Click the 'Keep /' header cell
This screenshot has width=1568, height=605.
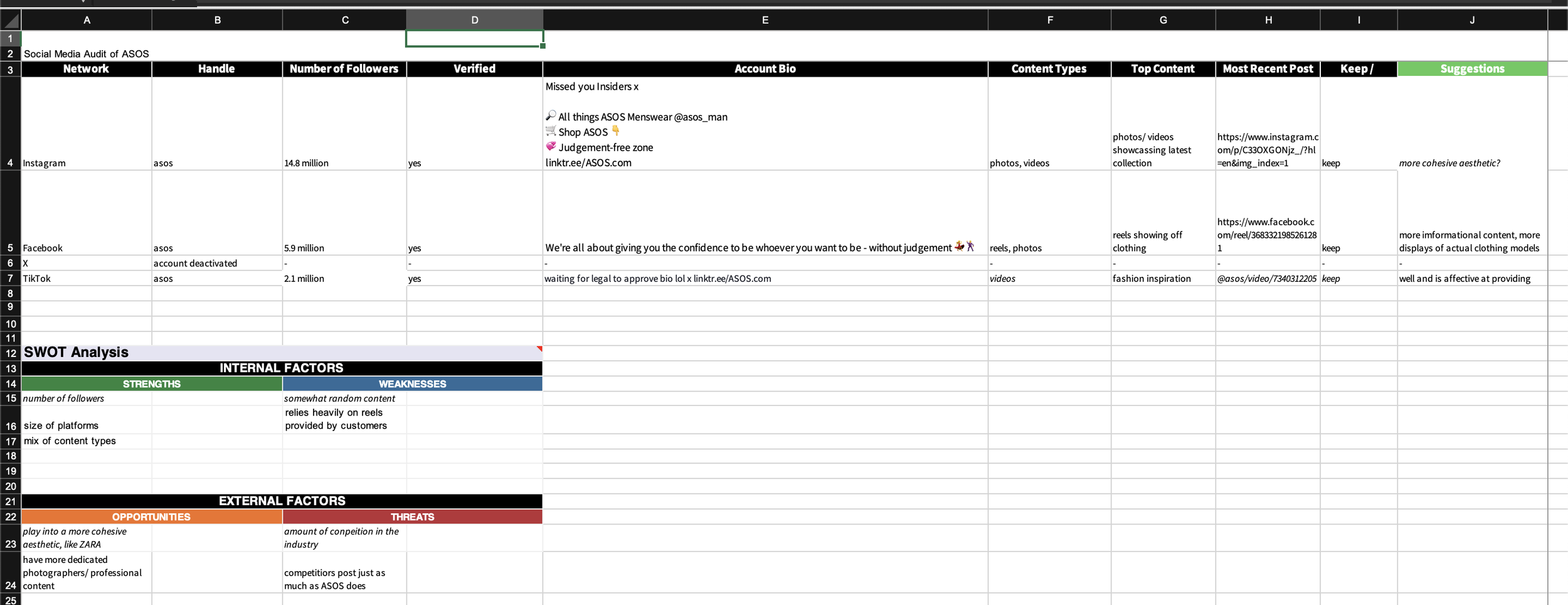click(x=1359, y=69)
